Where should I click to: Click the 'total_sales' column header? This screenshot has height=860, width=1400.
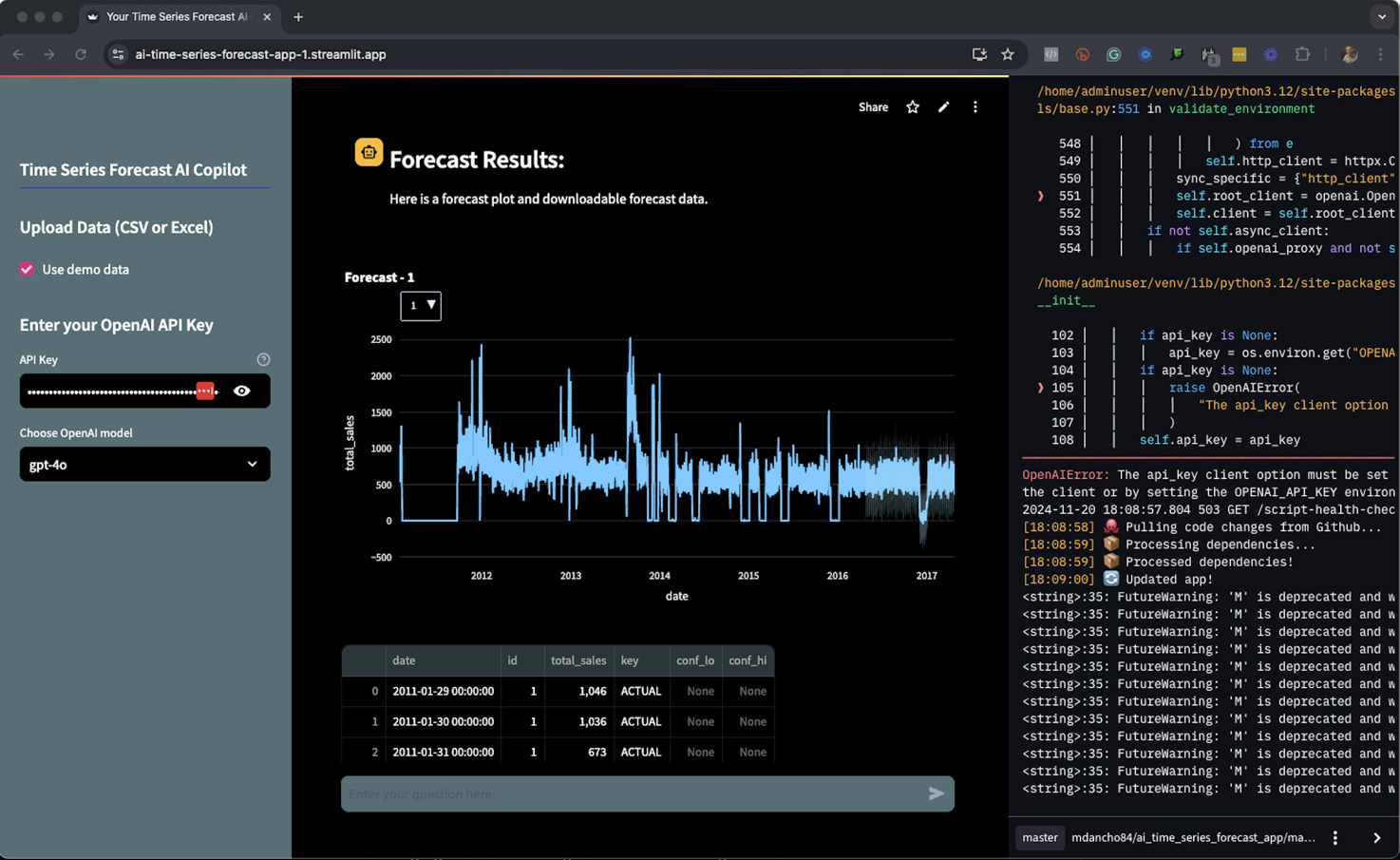point(578,660)
